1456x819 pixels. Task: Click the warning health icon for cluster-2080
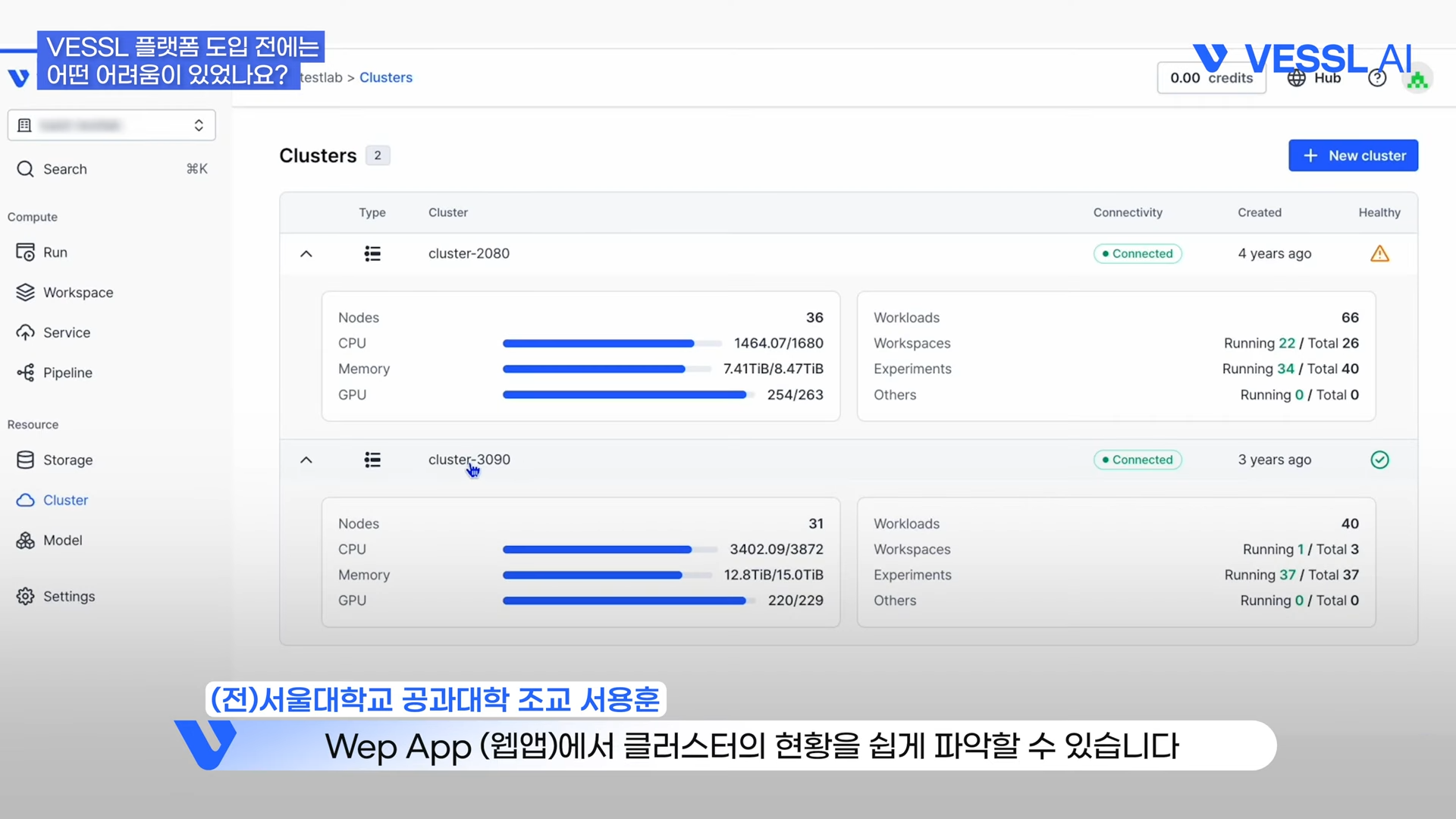tap(1379, 253)
